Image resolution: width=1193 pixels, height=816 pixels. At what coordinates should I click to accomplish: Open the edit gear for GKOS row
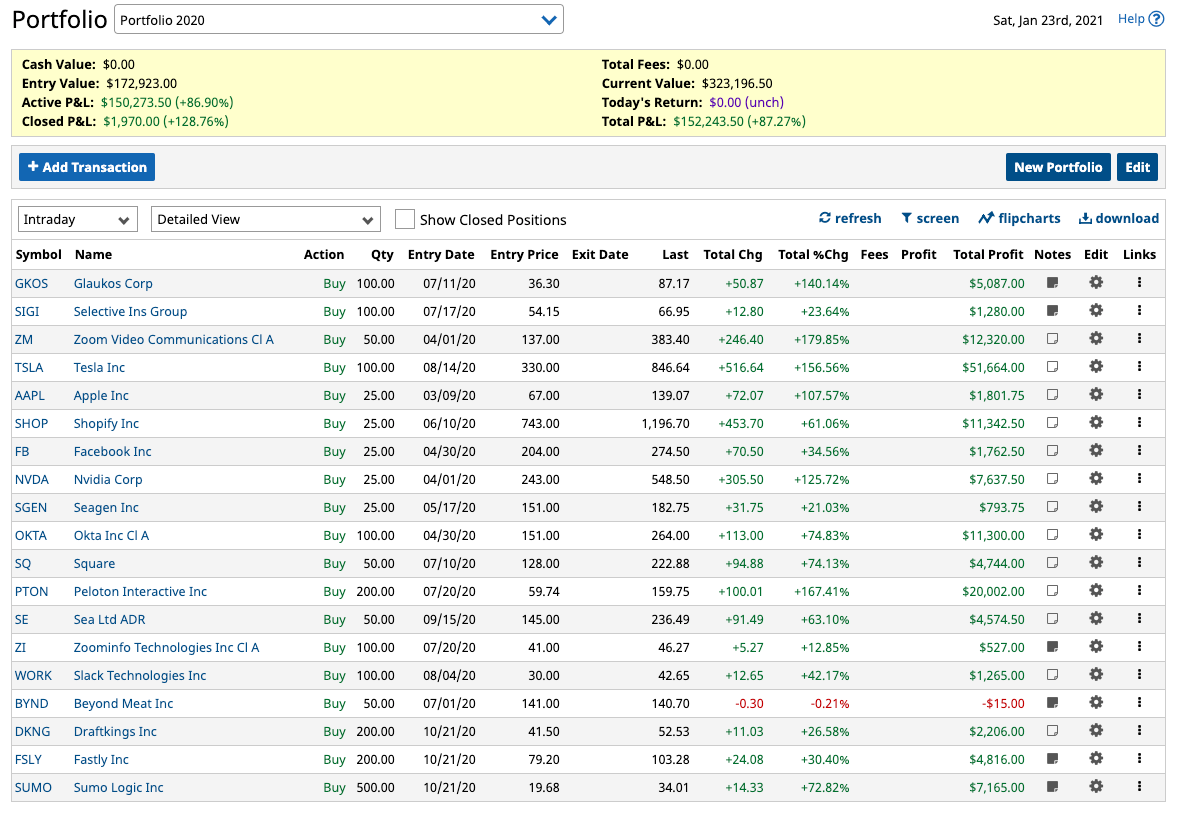(x=1096, y=282)
